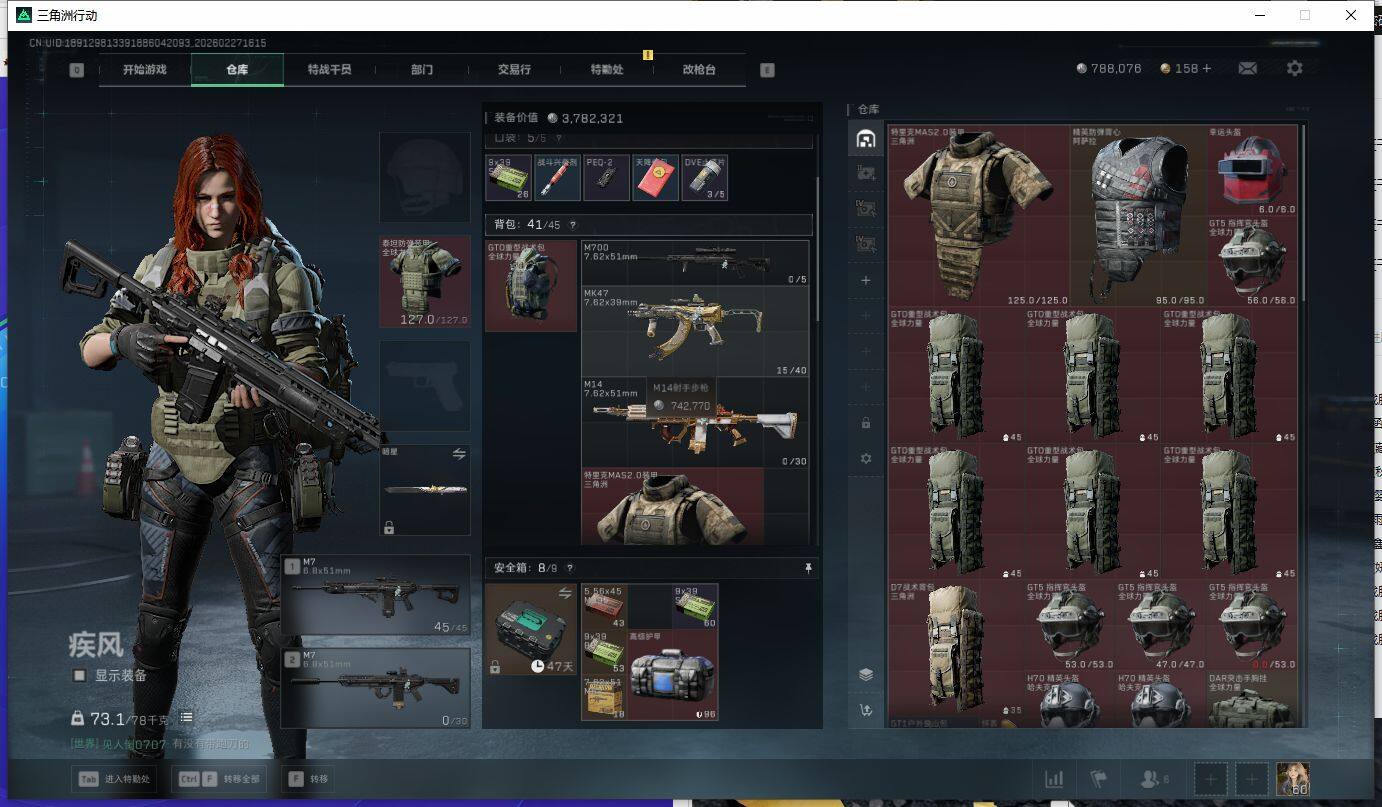Click the 进入特勤处 button

(x=114, y=779)
